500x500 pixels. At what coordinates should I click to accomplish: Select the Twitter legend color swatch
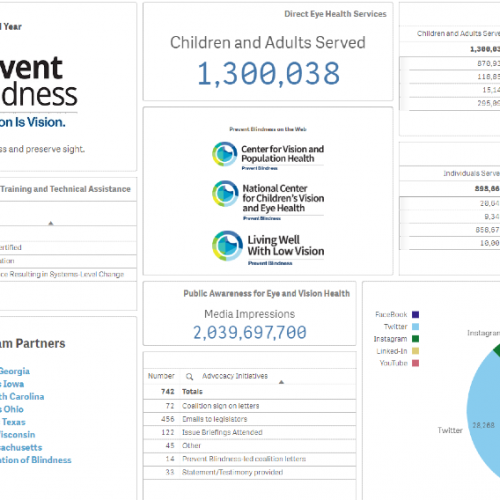coord(415,326)
